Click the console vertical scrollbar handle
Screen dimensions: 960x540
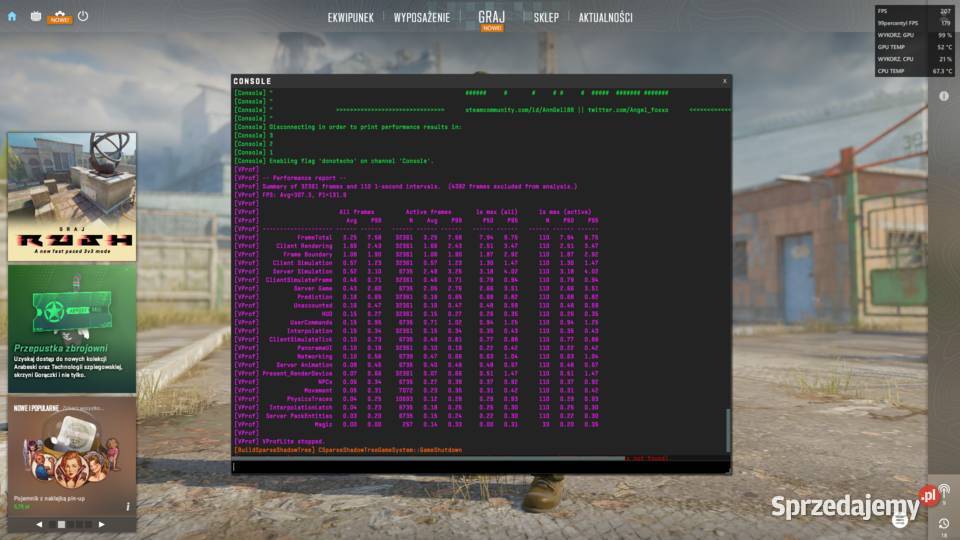point(728,430)
